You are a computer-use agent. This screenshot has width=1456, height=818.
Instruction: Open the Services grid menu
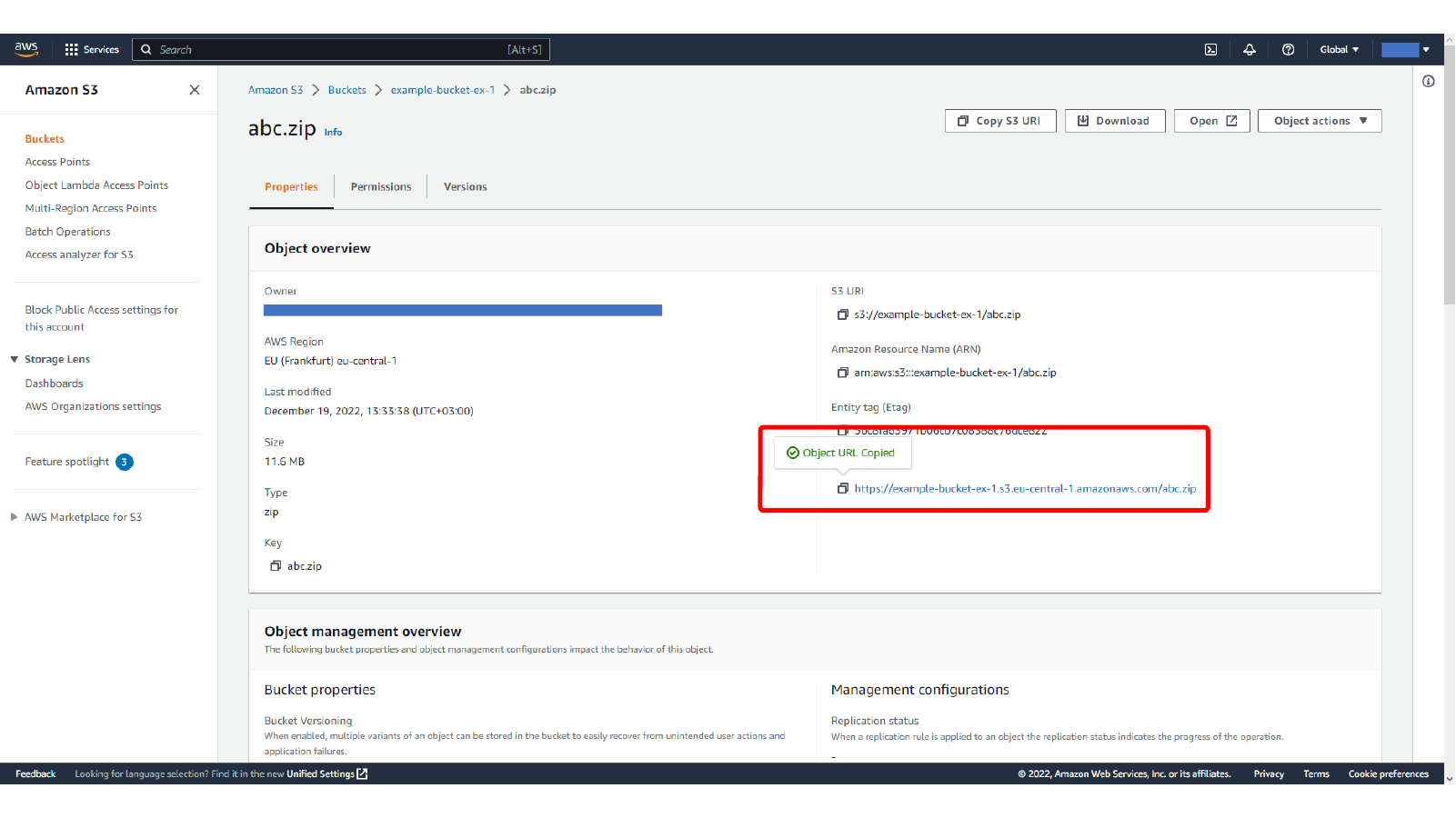(92, 50)
